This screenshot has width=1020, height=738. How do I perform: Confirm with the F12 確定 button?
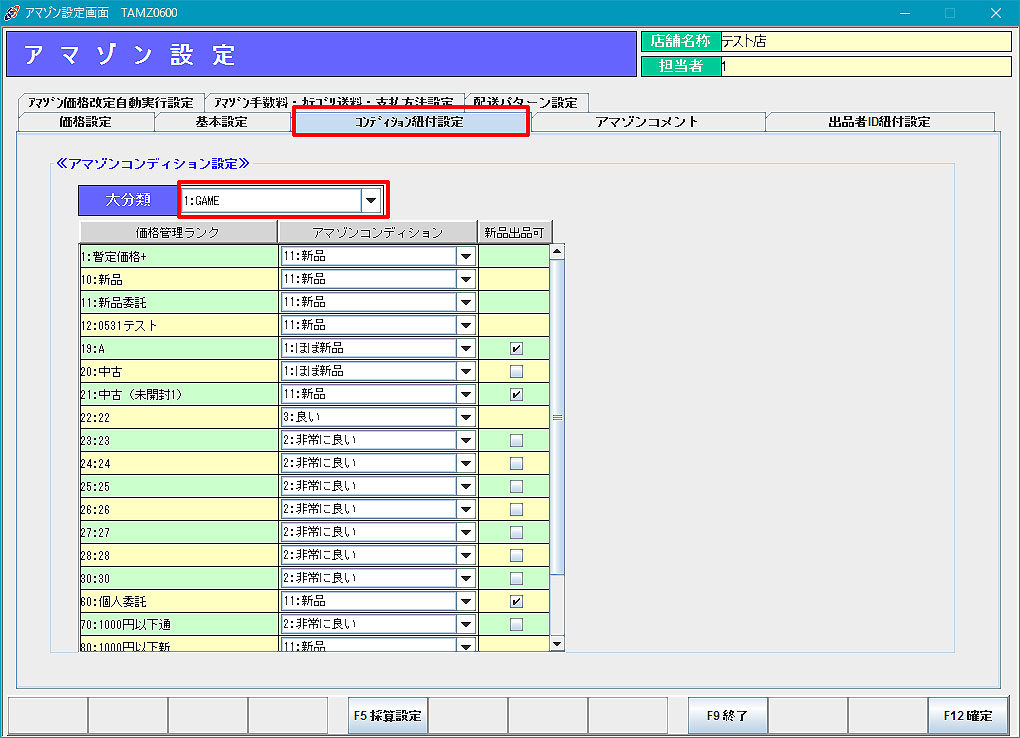(967, 716)
